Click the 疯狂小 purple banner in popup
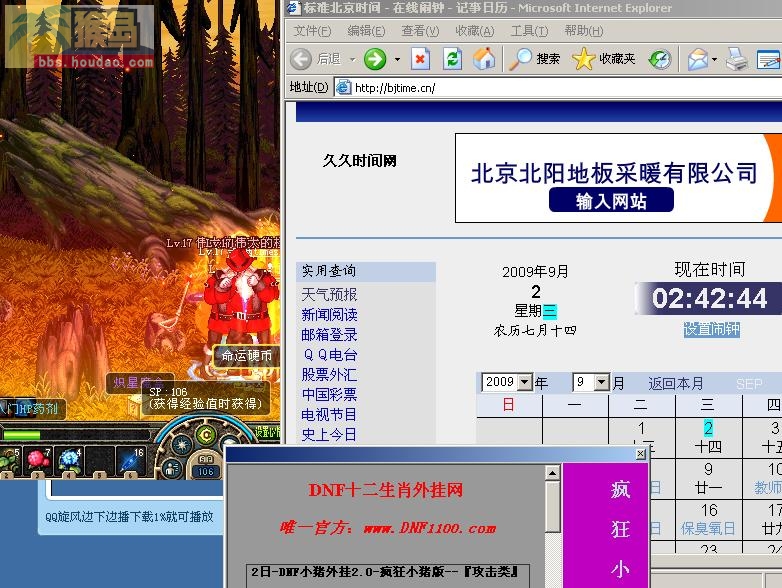Image resolution: width=782 pixels, height=588 pixels. pyautogui.click(x=606, y=526)
